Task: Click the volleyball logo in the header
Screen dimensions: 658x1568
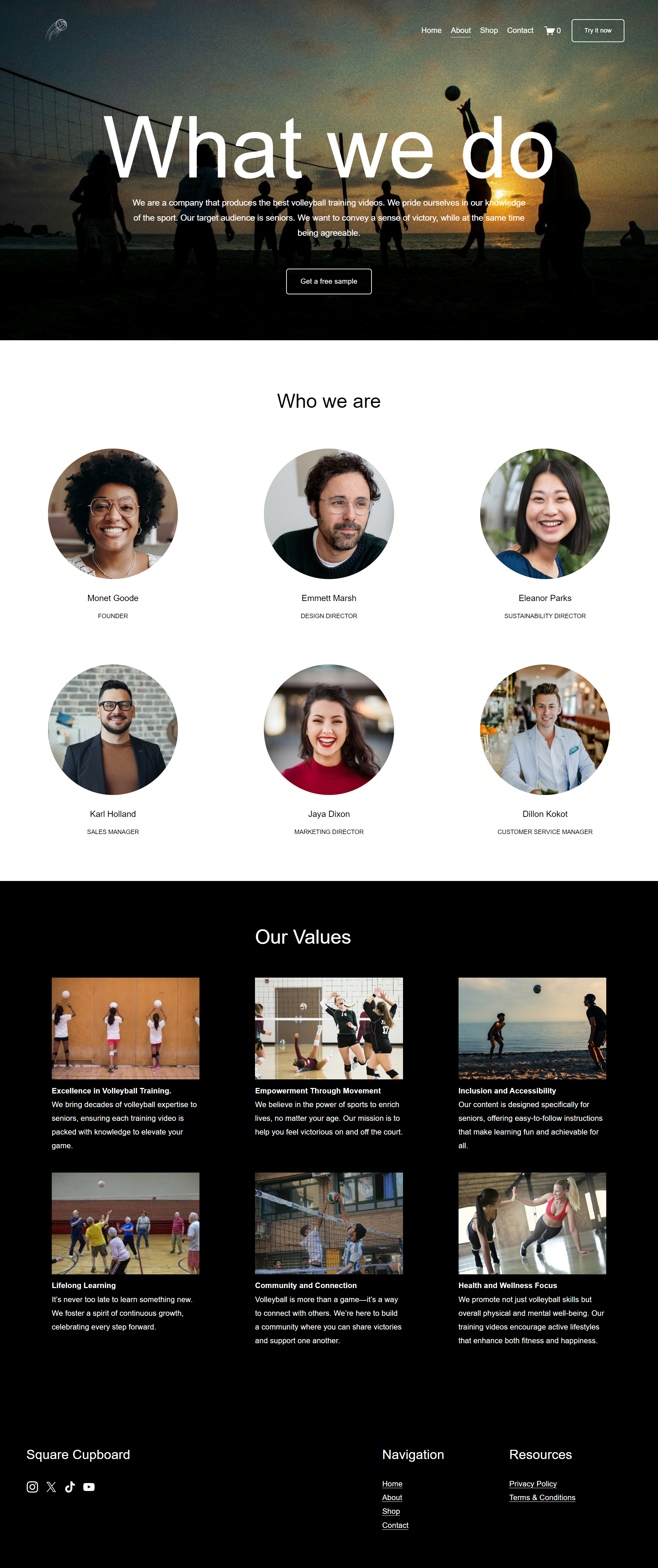Action: click(57, 30)
